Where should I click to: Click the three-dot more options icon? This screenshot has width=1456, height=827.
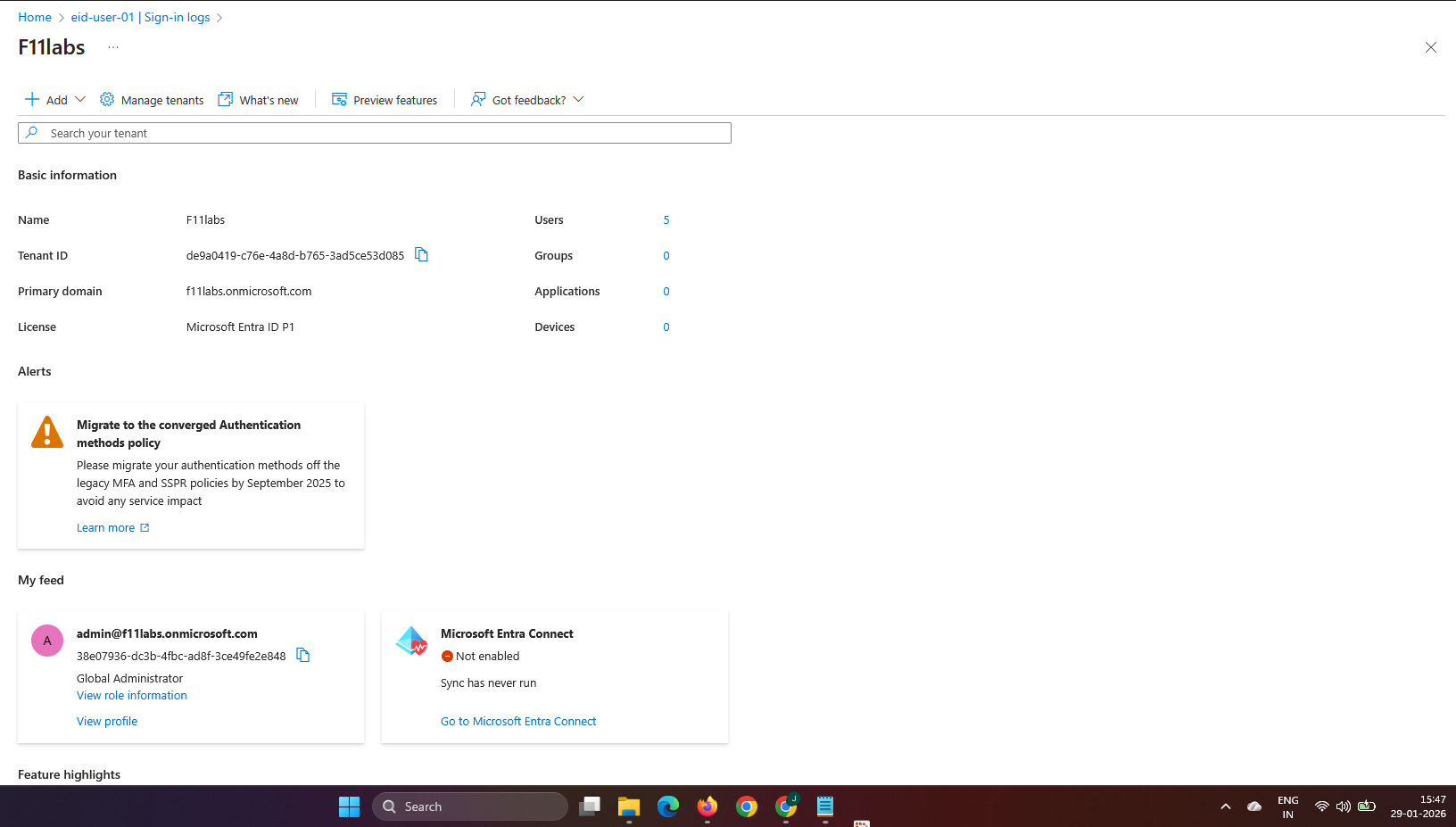coord(113,47)
